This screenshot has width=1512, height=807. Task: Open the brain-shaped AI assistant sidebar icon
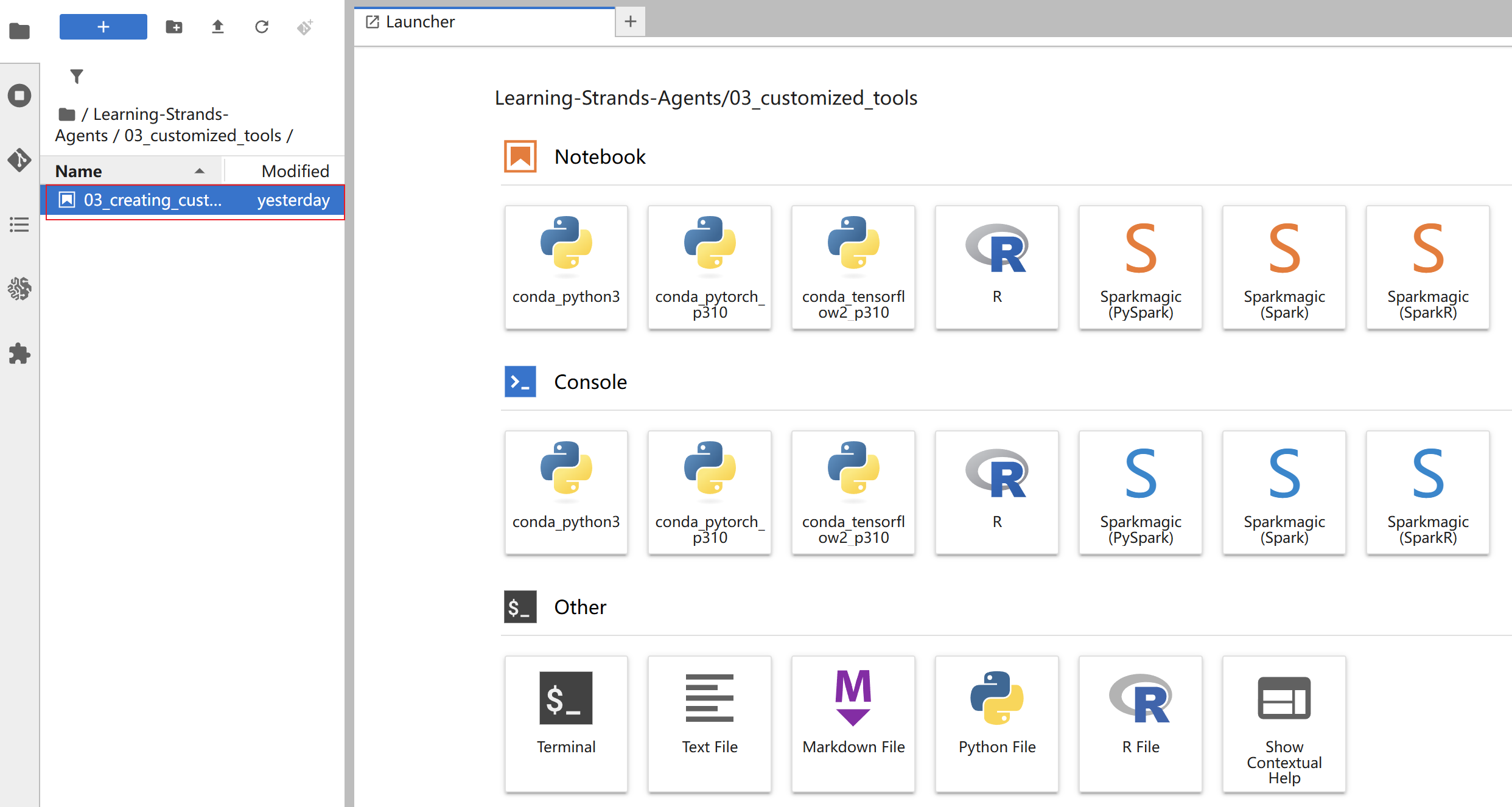point(19,289)
